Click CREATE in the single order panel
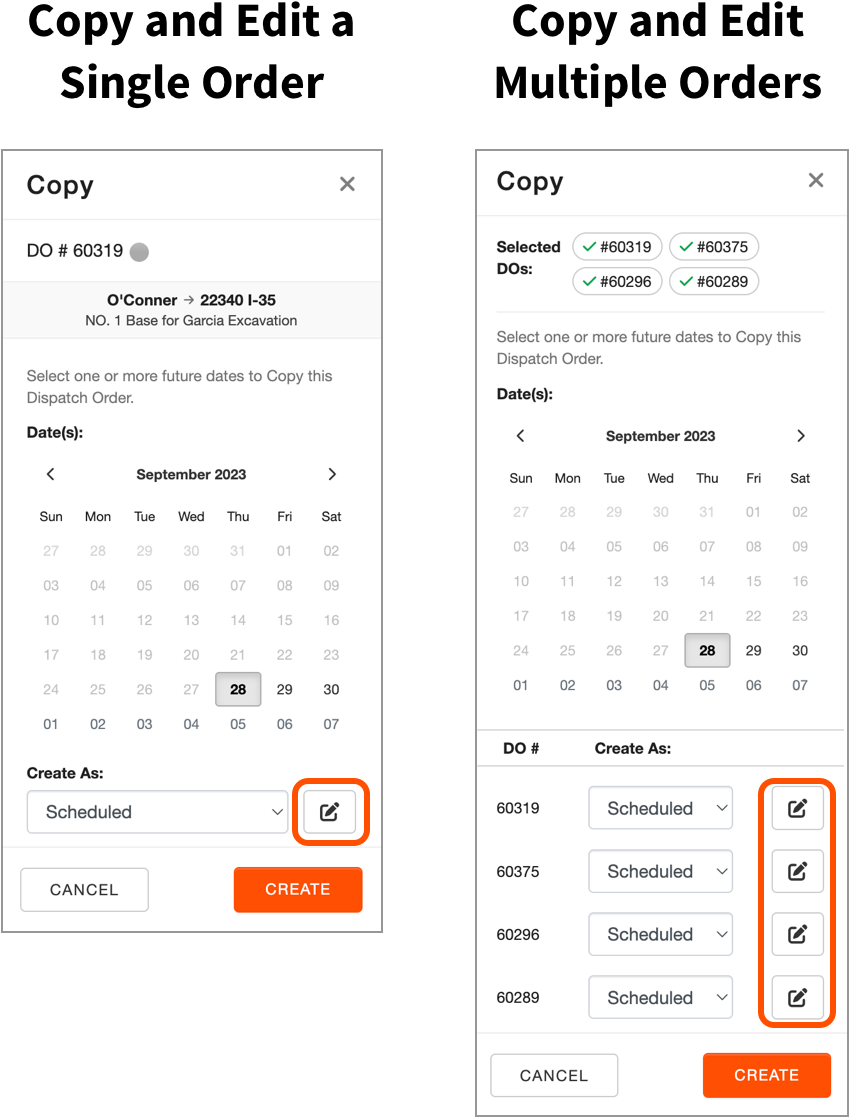The width and height of the screenshot is (850, 1118). [x=298, y=889]
